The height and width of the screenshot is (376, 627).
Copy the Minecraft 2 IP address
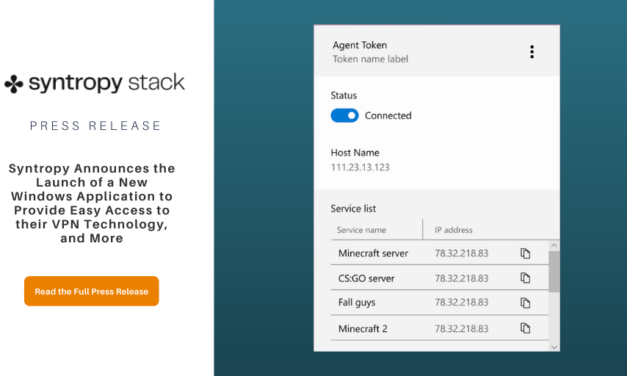525,328
